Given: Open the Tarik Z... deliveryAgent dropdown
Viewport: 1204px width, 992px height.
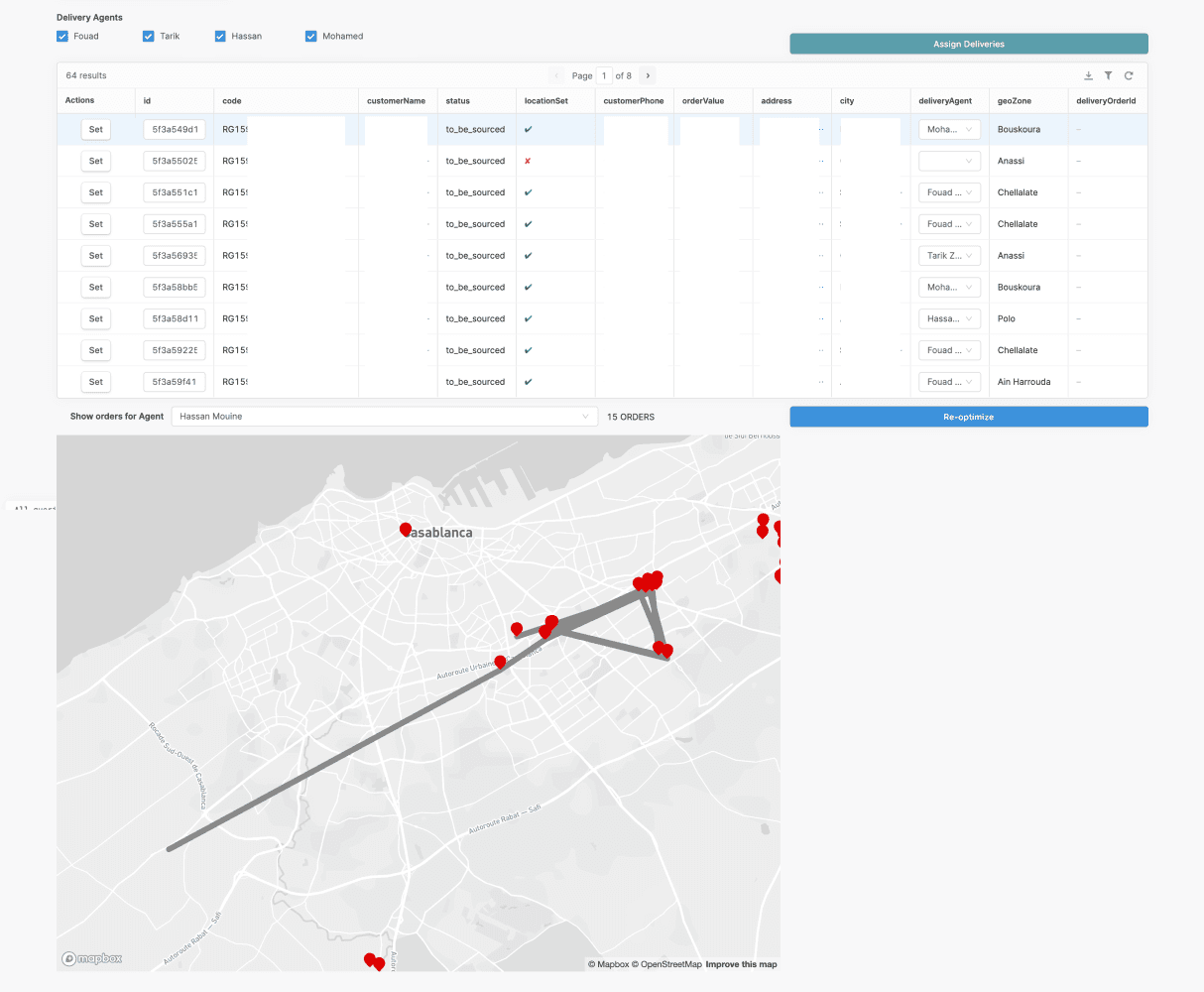Looking at the screenshot, I should click(x=949, y=256).
